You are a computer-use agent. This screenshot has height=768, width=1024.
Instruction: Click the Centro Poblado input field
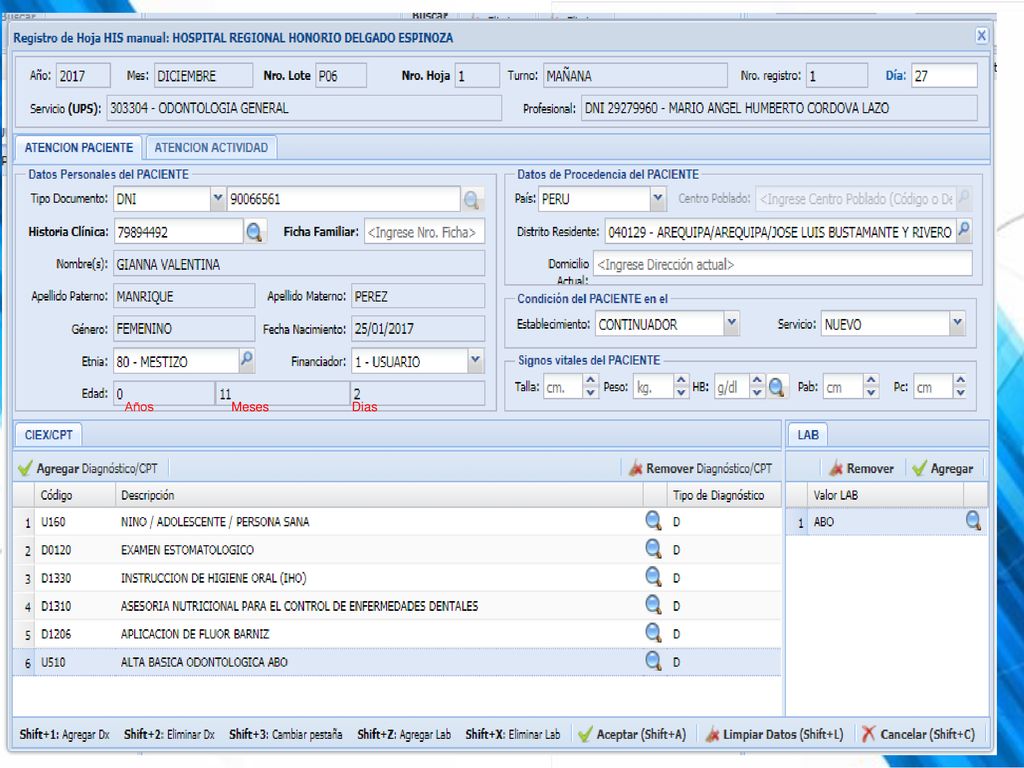click(856, 199)
